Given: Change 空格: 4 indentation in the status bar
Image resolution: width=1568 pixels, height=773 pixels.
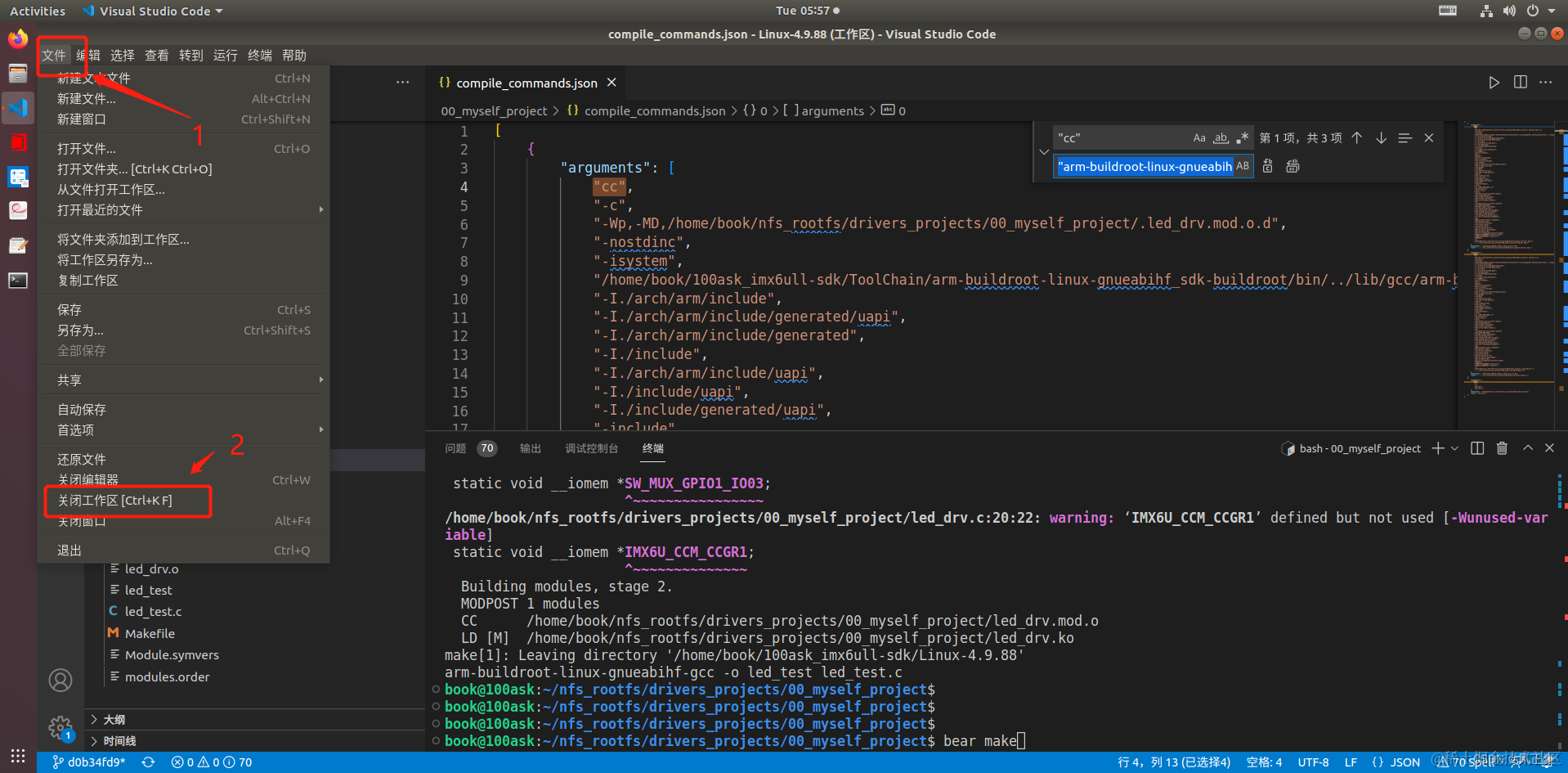Looking at the screenshot, I should tap(1264, 762).
